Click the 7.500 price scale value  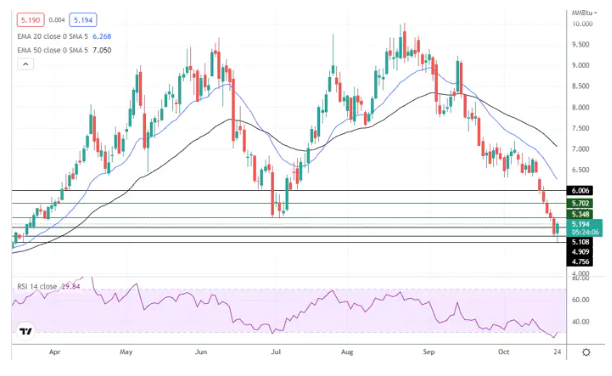click(581, 128)
